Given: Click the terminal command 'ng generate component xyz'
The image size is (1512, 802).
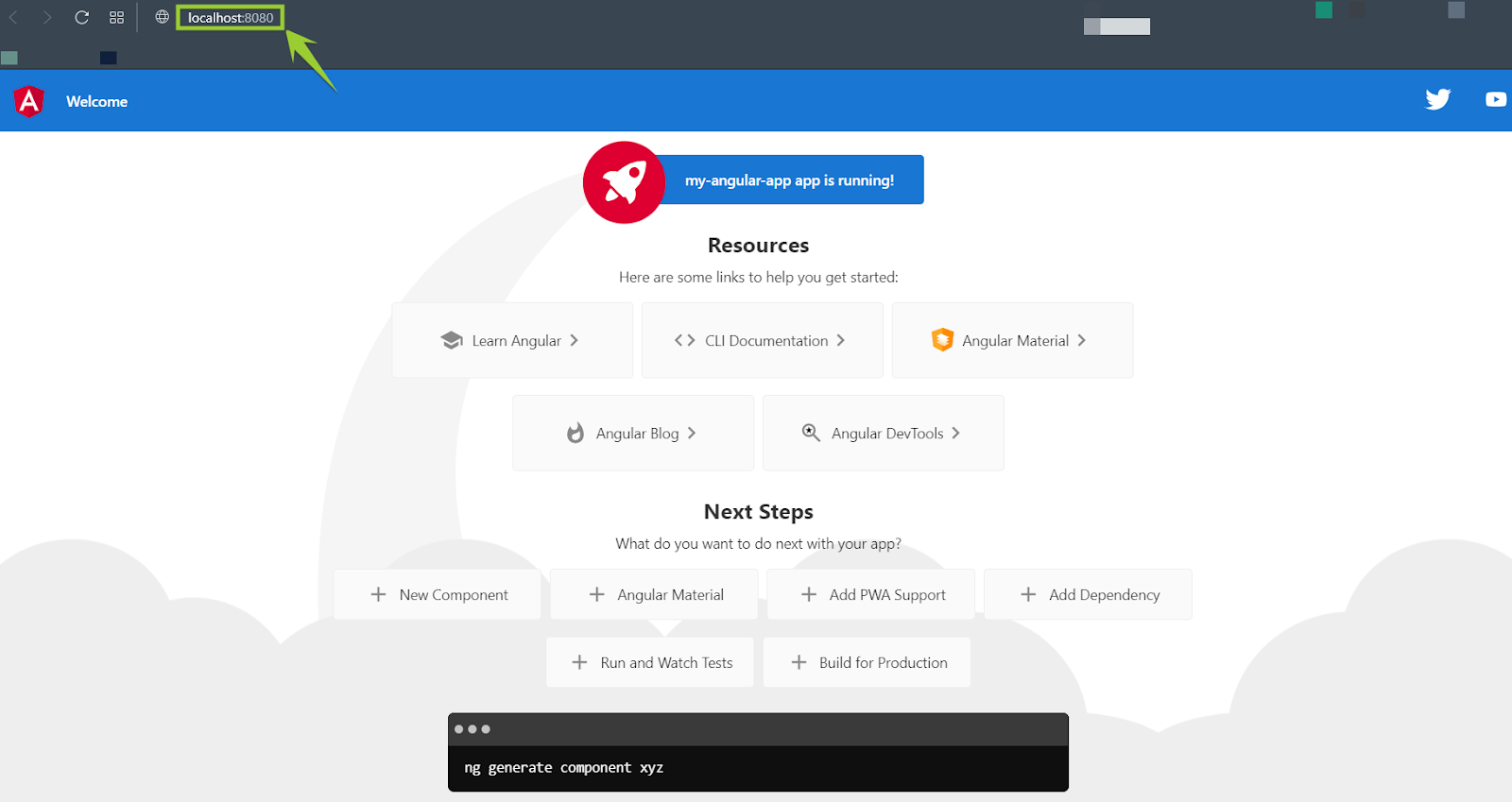Looking at the screenshot, I should click(x=563, y=767).
